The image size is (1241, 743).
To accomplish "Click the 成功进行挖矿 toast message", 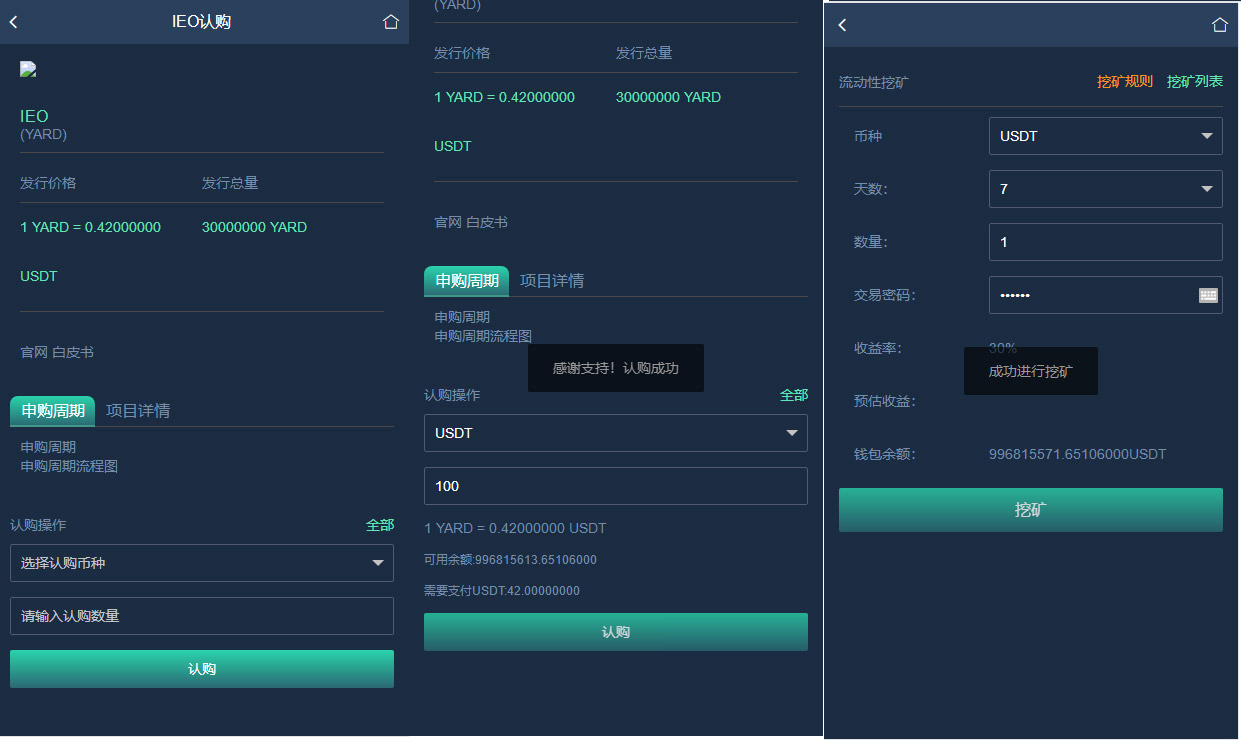I will (x=1031, y=371).
